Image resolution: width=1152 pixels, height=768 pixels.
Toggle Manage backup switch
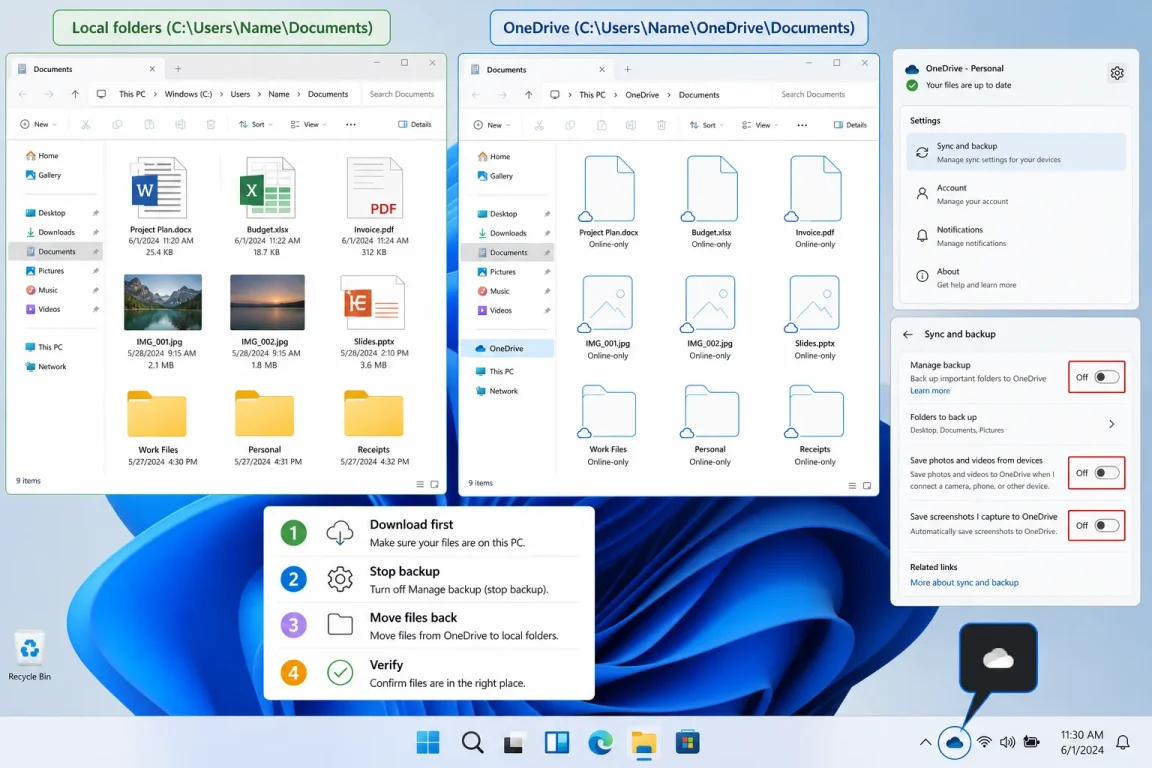click(x=1106, y=377)
